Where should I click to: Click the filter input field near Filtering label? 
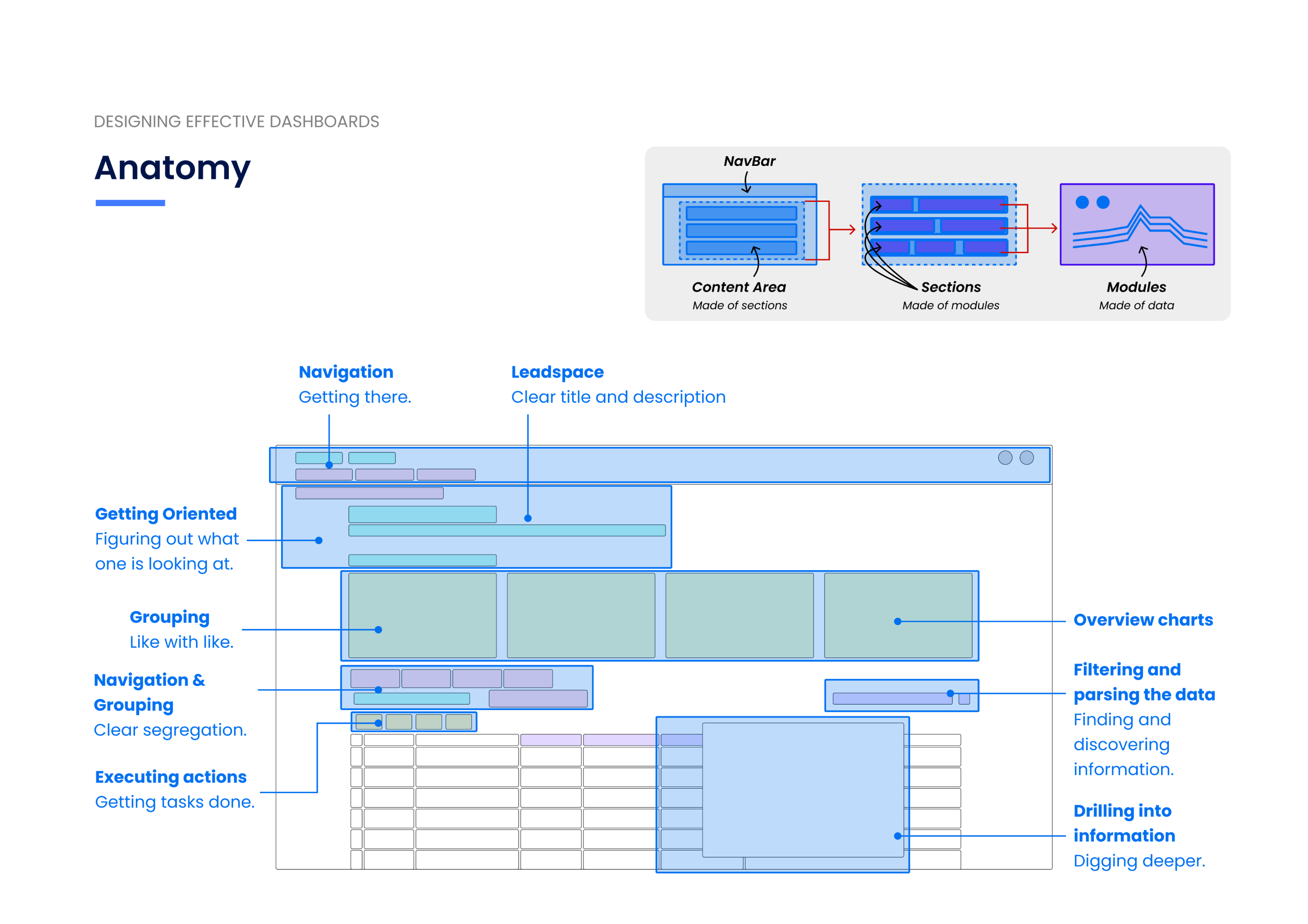892,699
